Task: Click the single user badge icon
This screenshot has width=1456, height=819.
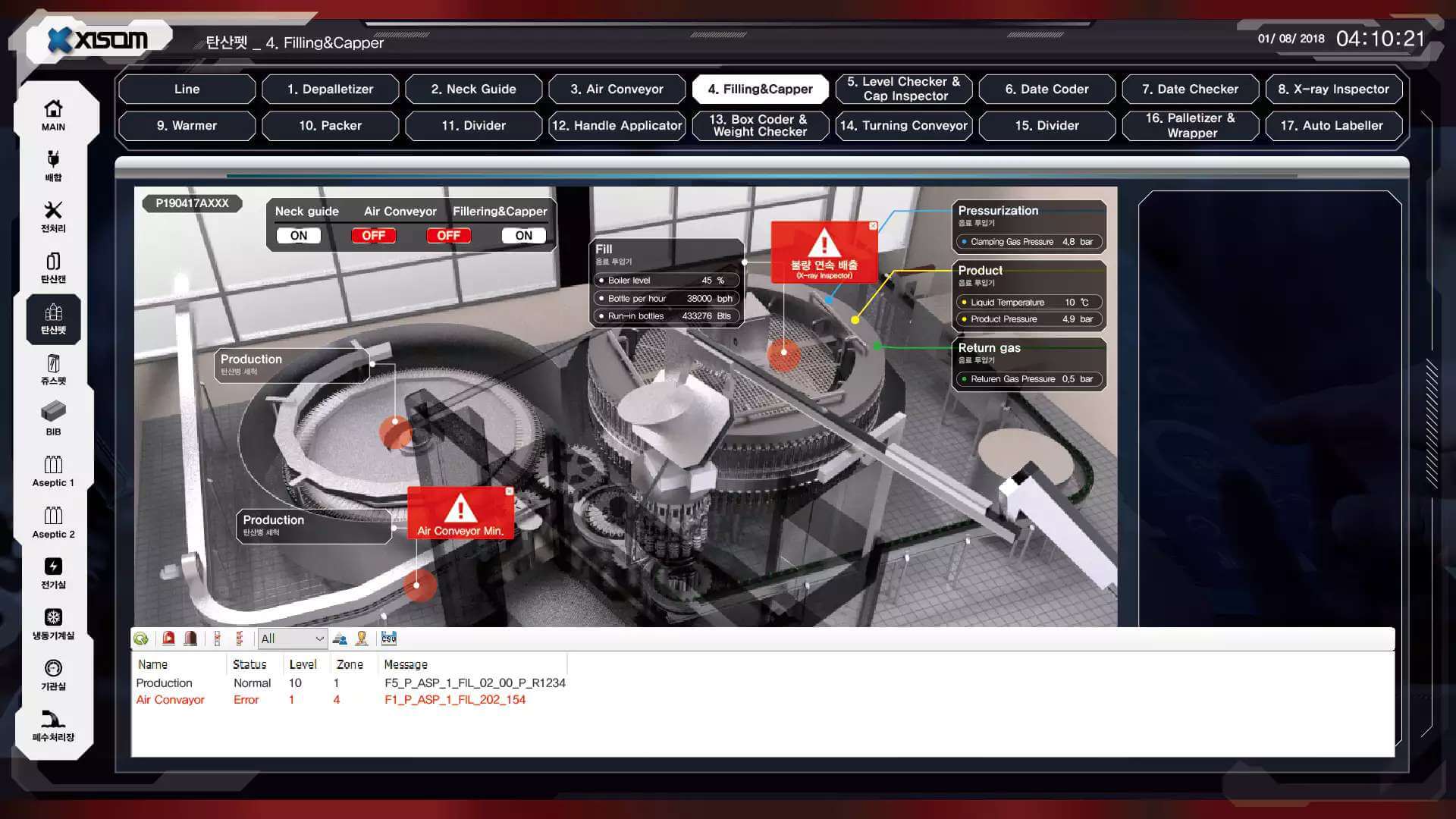Action: point(362,639)
